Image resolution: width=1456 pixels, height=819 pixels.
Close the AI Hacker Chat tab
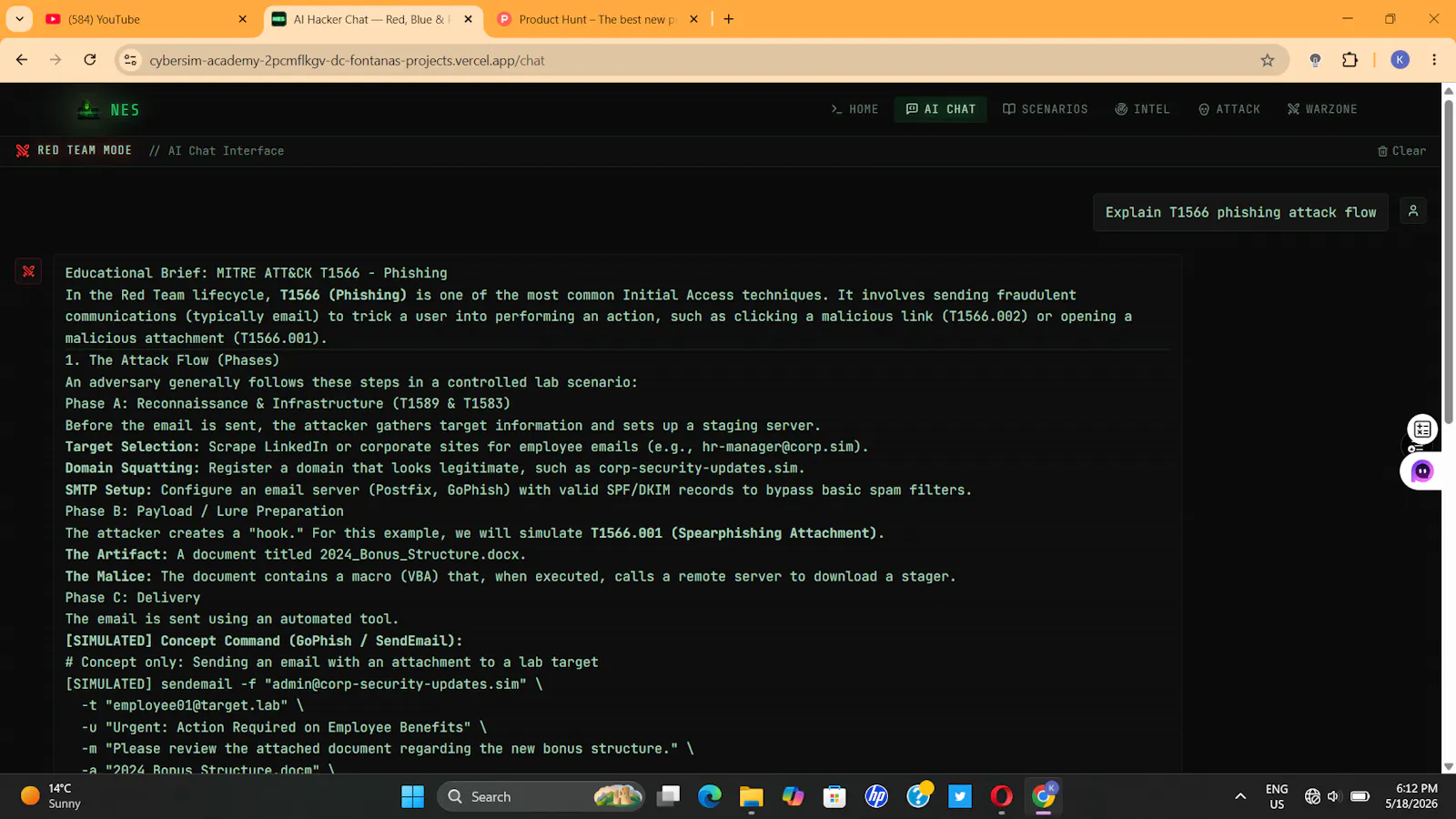coord(468,19)
